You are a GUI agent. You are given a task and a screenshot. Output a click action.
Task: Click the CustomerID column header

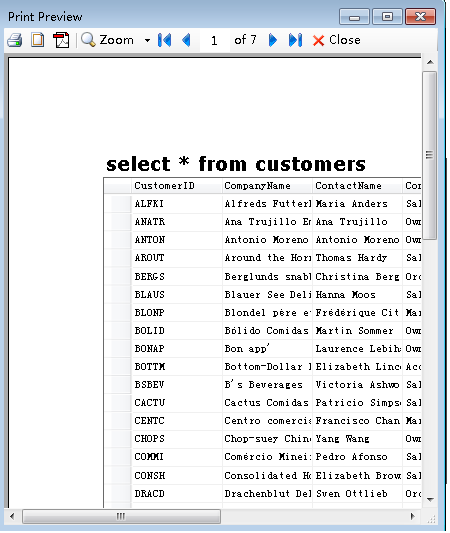pyautogui.click(x=177, y=186)
